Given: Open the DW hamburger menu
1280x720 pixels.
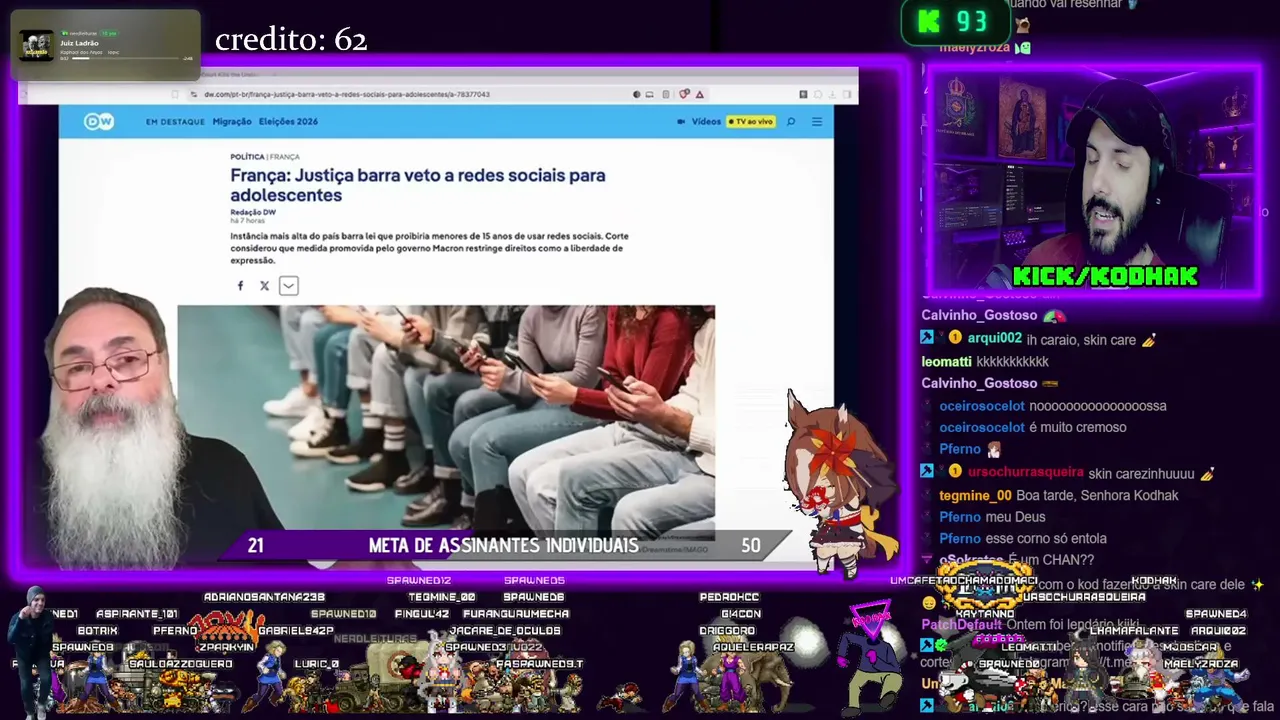Looking at the screenshot, I should point(816,122).
